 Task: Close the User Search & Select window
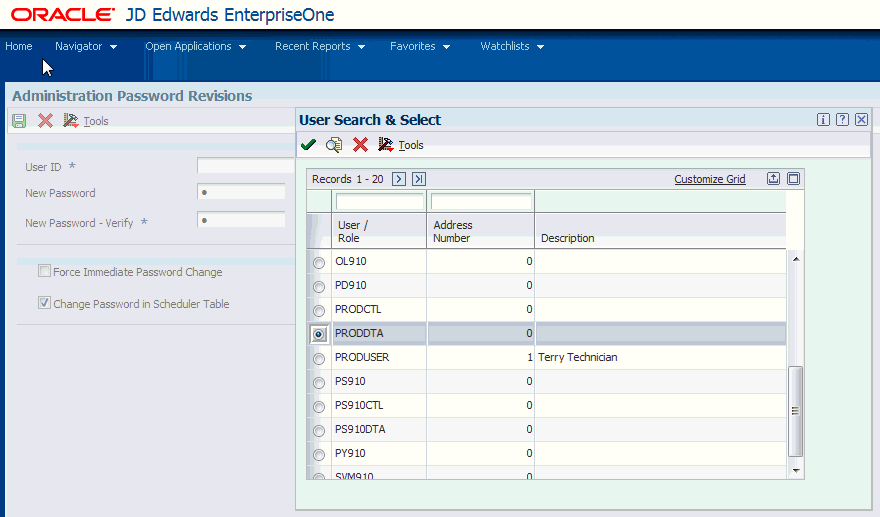(861, 120)
